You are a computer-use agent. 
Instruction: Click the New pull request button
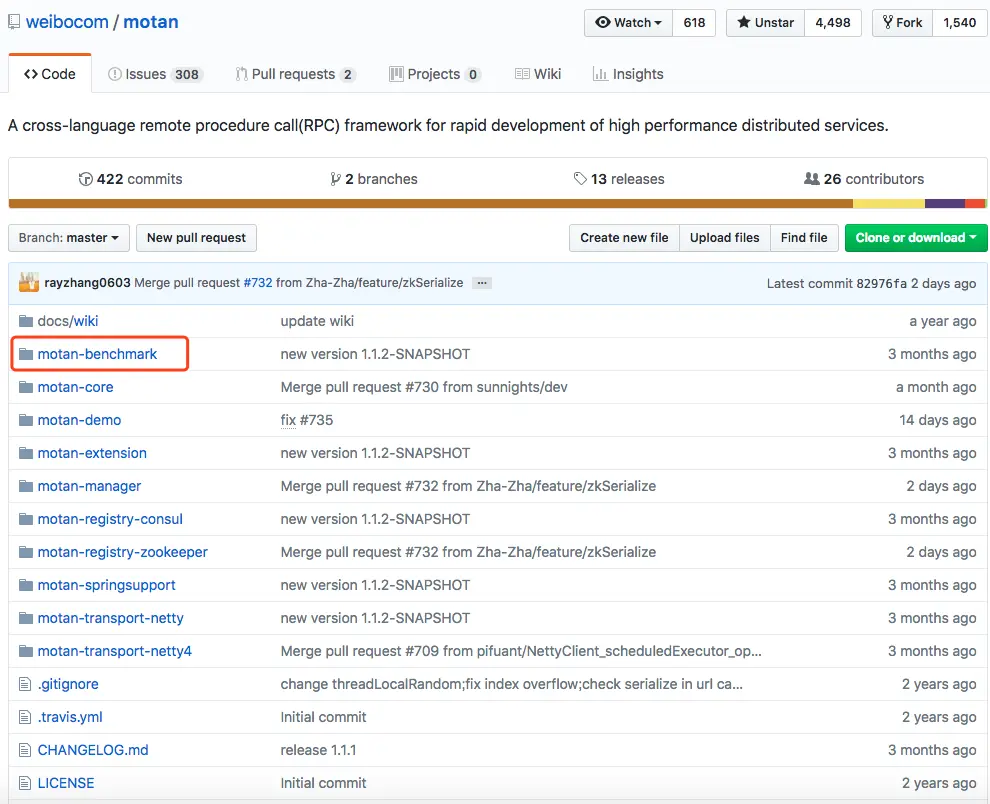[196, 238]
